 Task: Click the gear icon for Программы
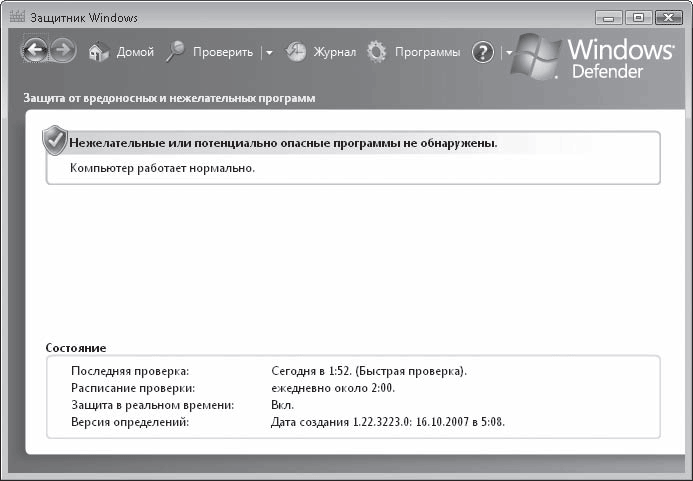376,53
